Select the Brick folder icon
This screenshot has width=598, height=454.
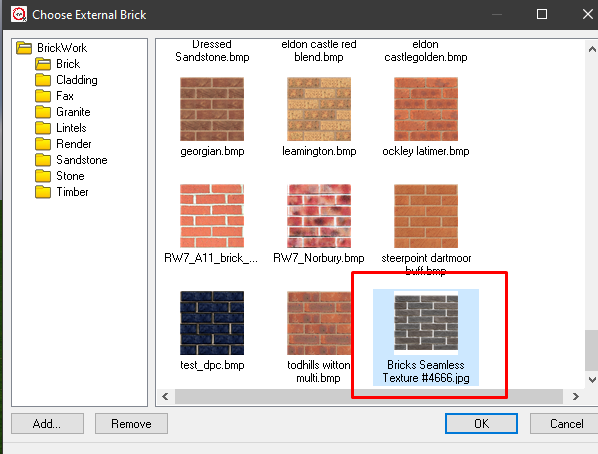click(43, 64)
